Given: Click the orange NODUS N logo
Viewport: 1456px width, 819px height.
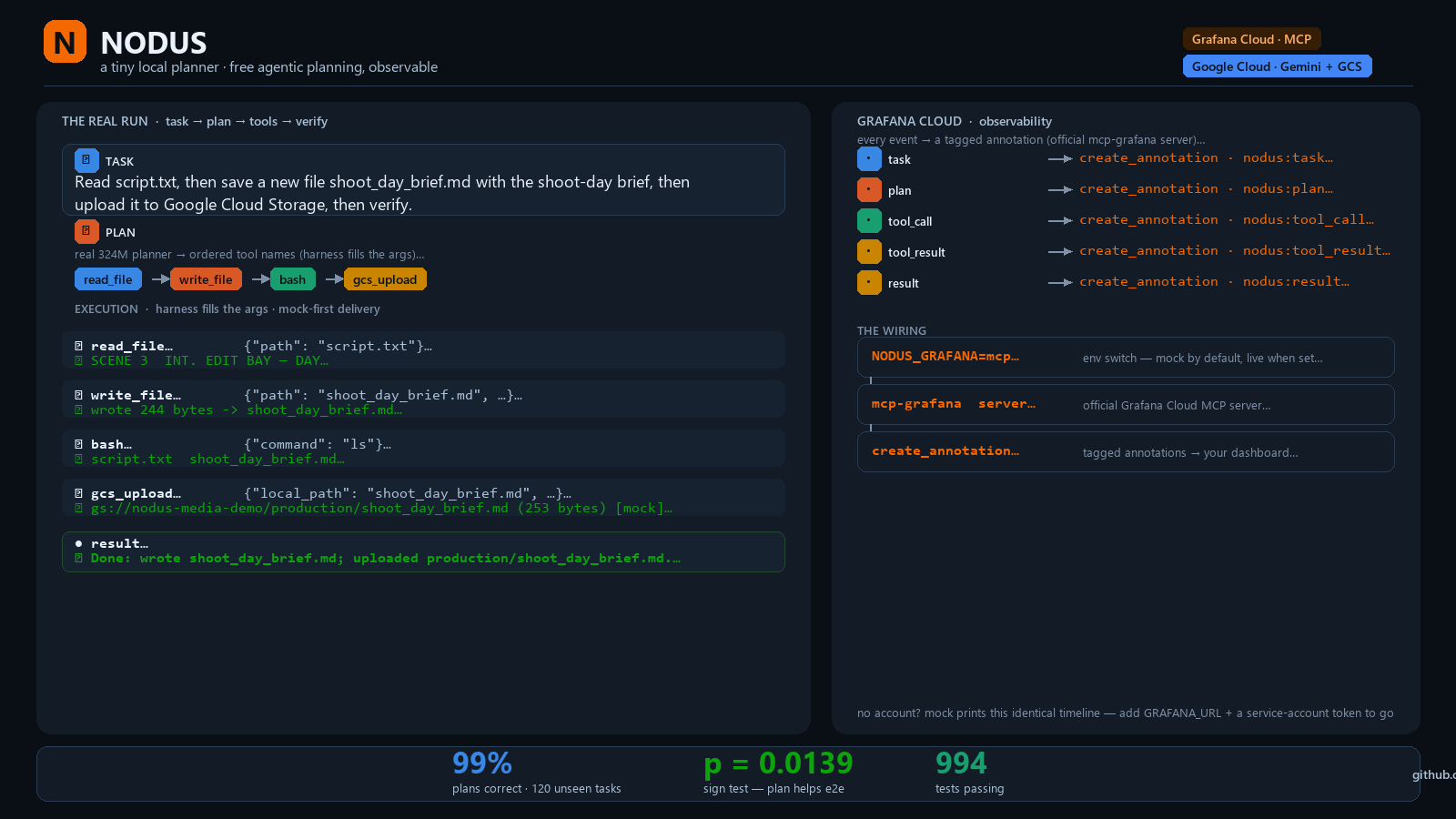Looking at the screenshot, I should 65,42.
